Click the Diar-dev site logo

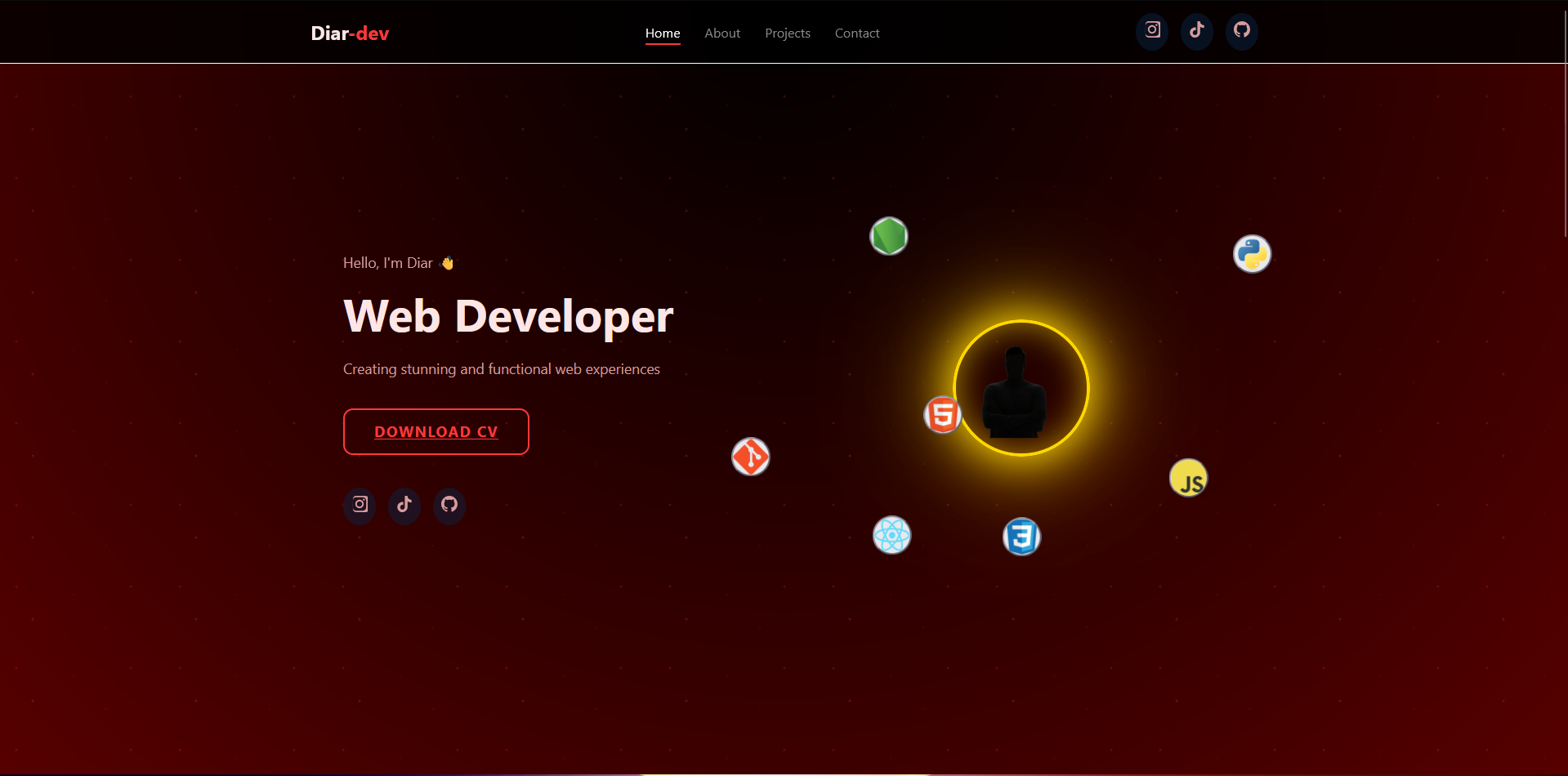(350, 33)
